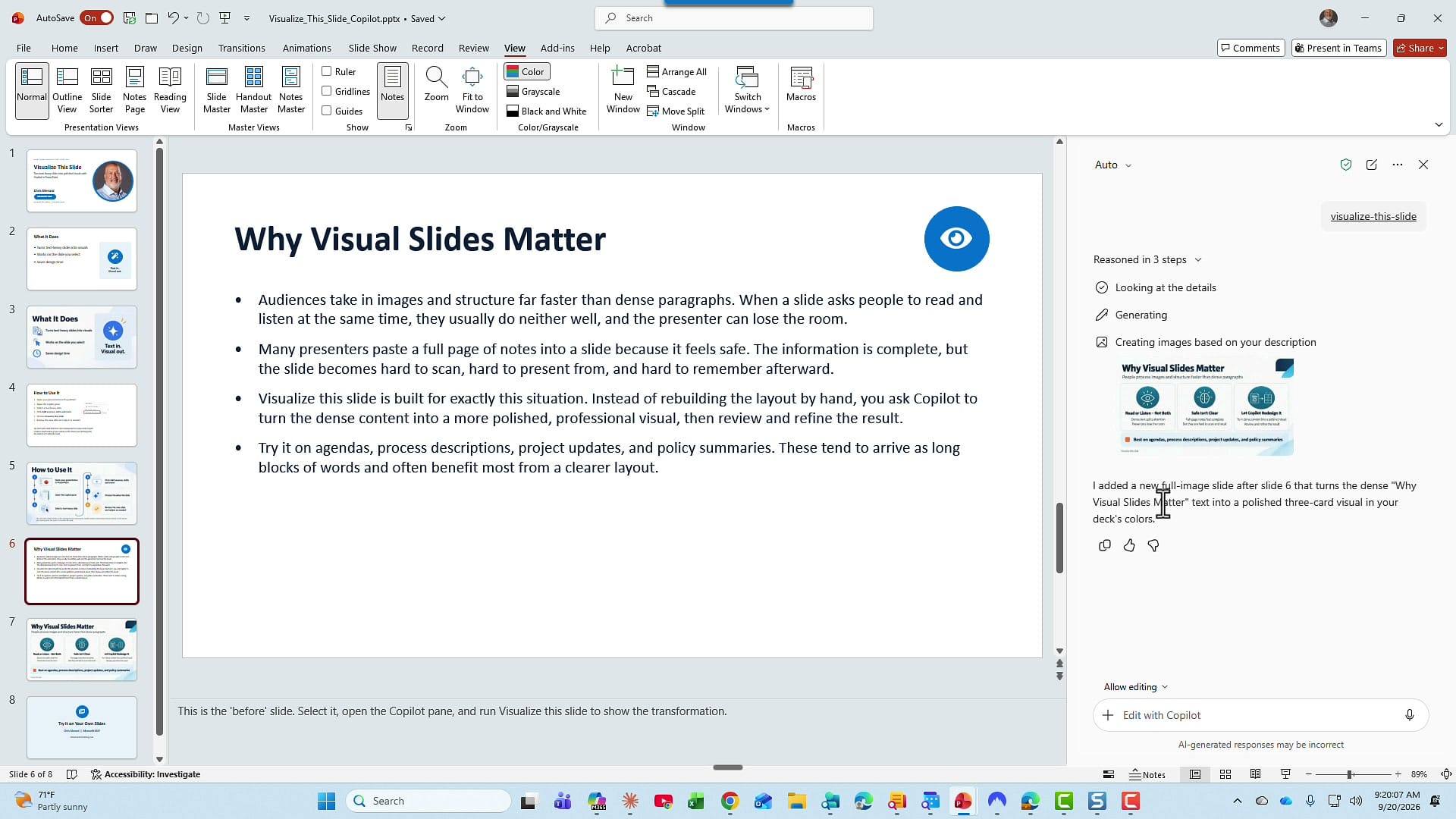Viewport: 1456px width, 819px height.
Task: Start slide show from status bar
Action: (1285, 774)
